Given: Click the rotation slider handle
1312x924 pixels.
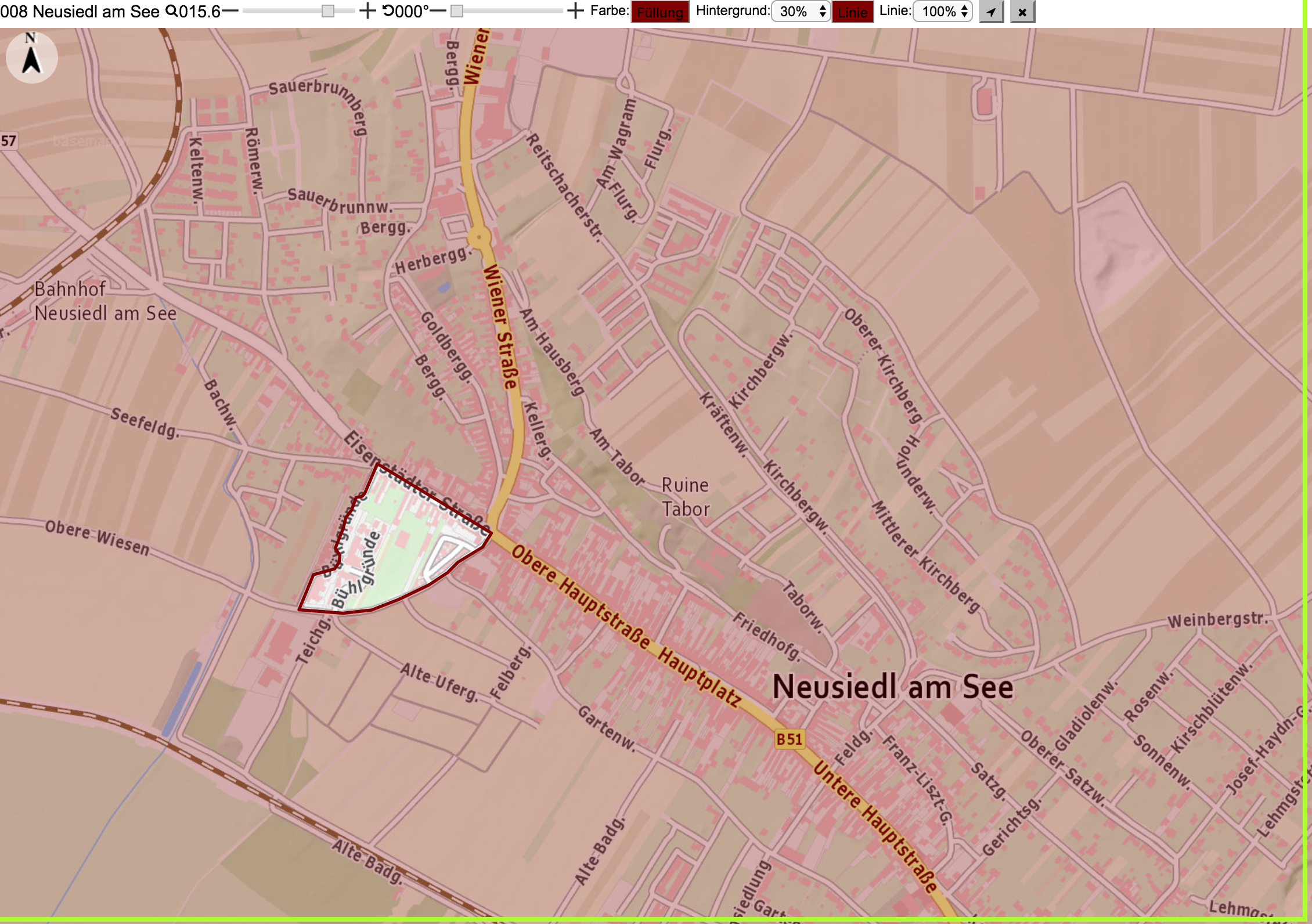Looking at the screenshot, I should tap(457, 11).
